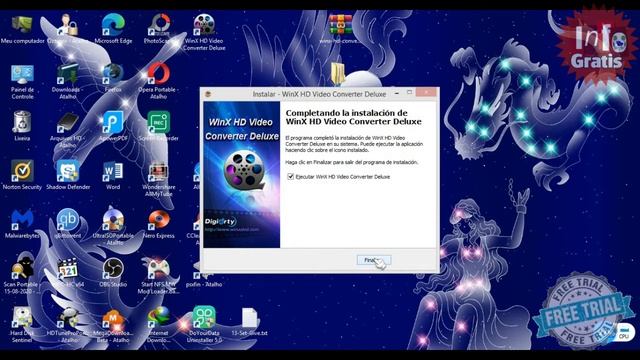The width and height of the screenshot is (640, 360).
Task: Launch Malwarebytes desktop shortcut
Action: click(x=22, y=224)
